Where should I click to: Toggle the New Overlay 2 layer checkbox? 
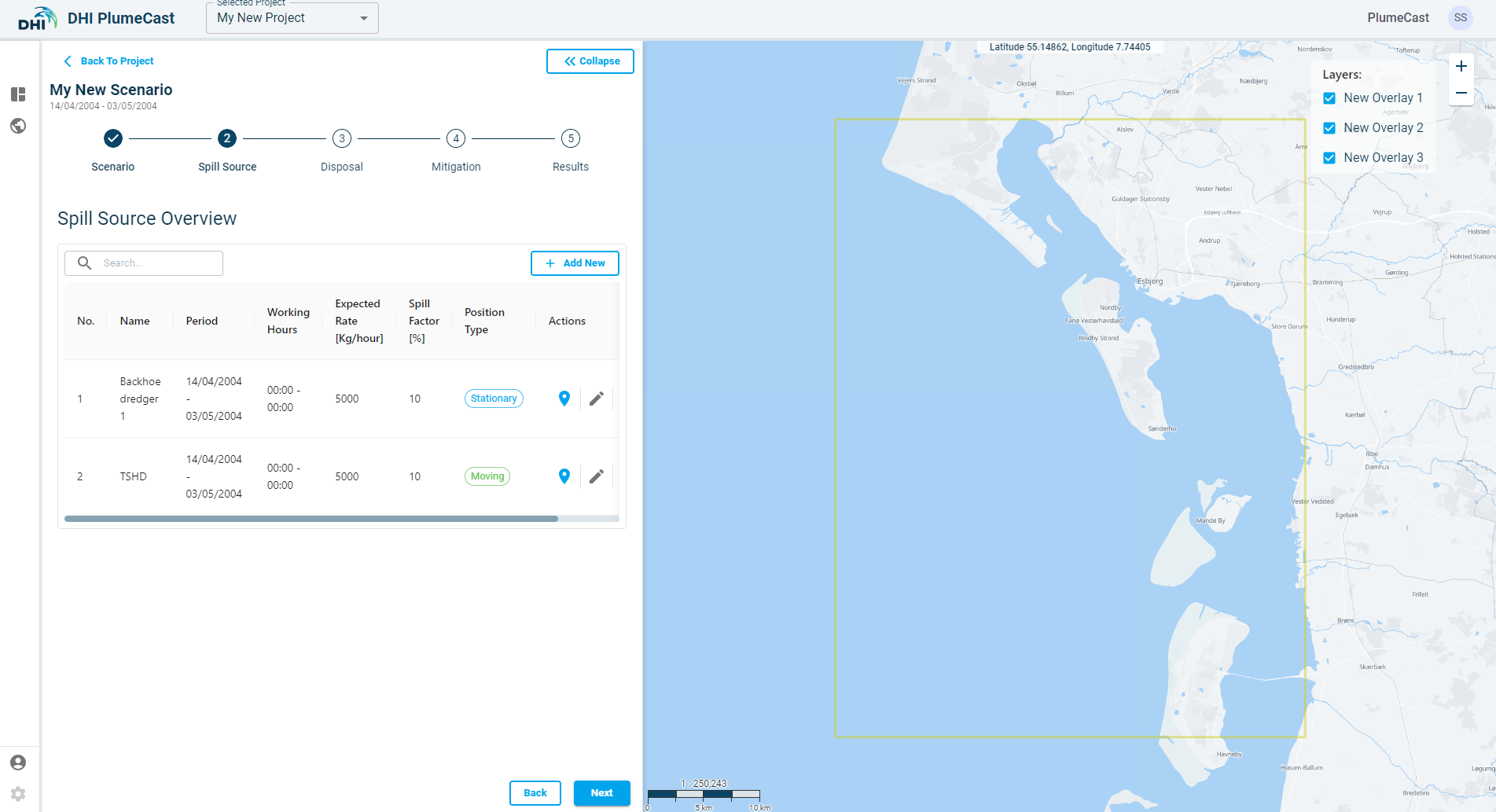[x=1329, y=128]
